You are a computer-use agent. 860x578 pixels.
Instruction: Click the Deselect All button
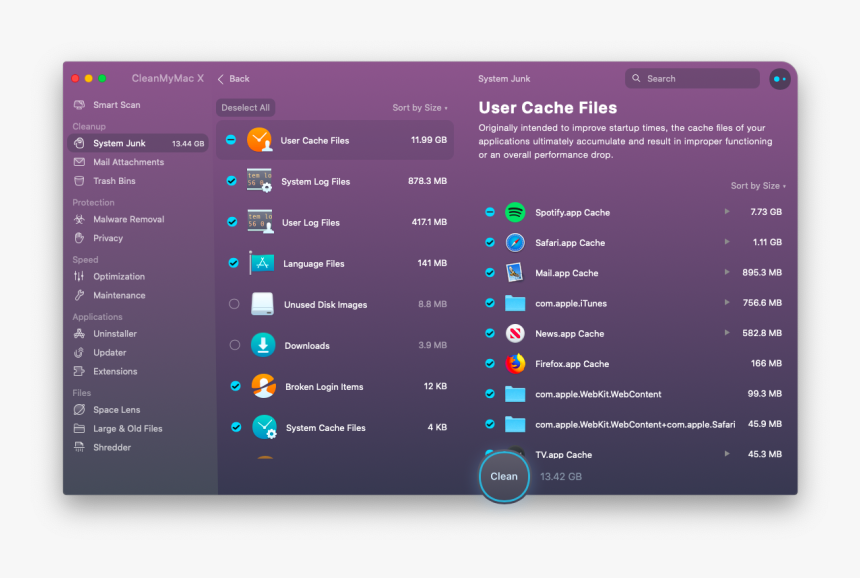click(x=245, y=107)
